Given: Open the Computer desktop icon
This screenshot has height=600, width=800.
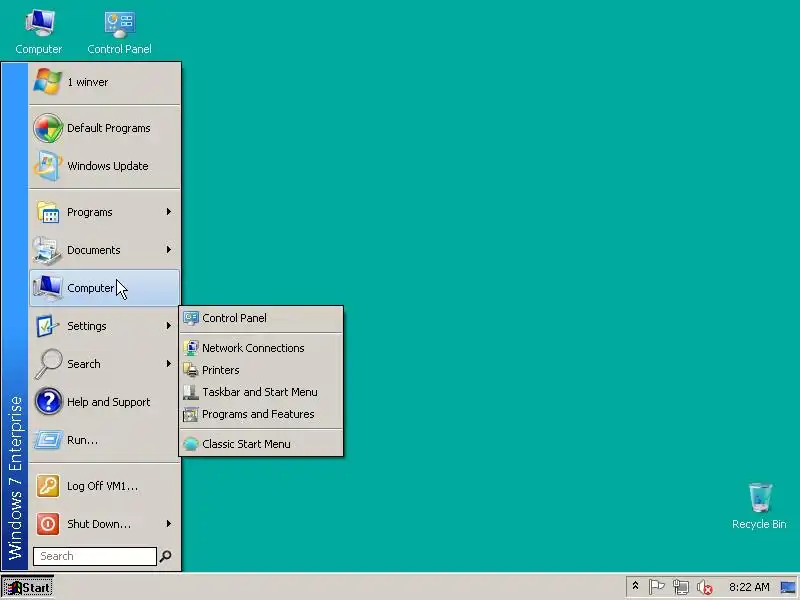Looking at the screenshot, I should coord(39,32).
